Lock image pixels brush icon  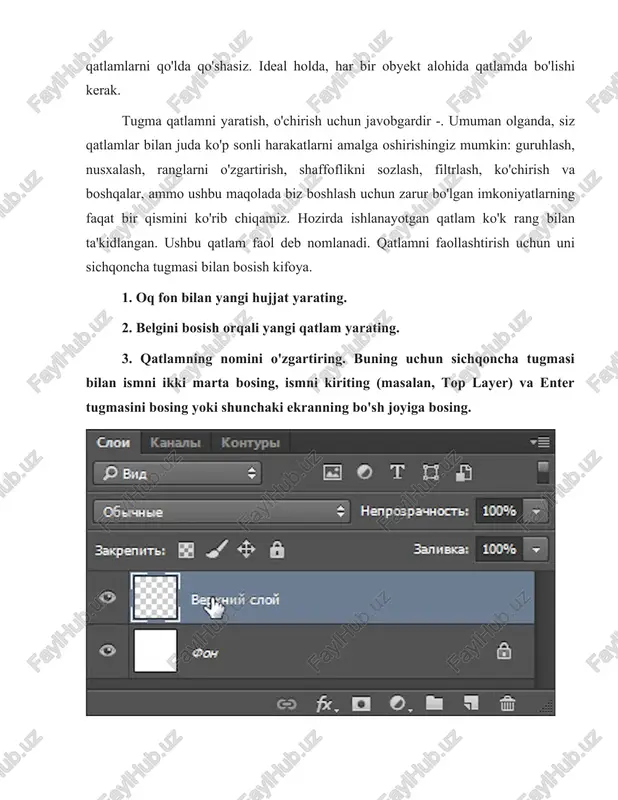pos(217,549)
